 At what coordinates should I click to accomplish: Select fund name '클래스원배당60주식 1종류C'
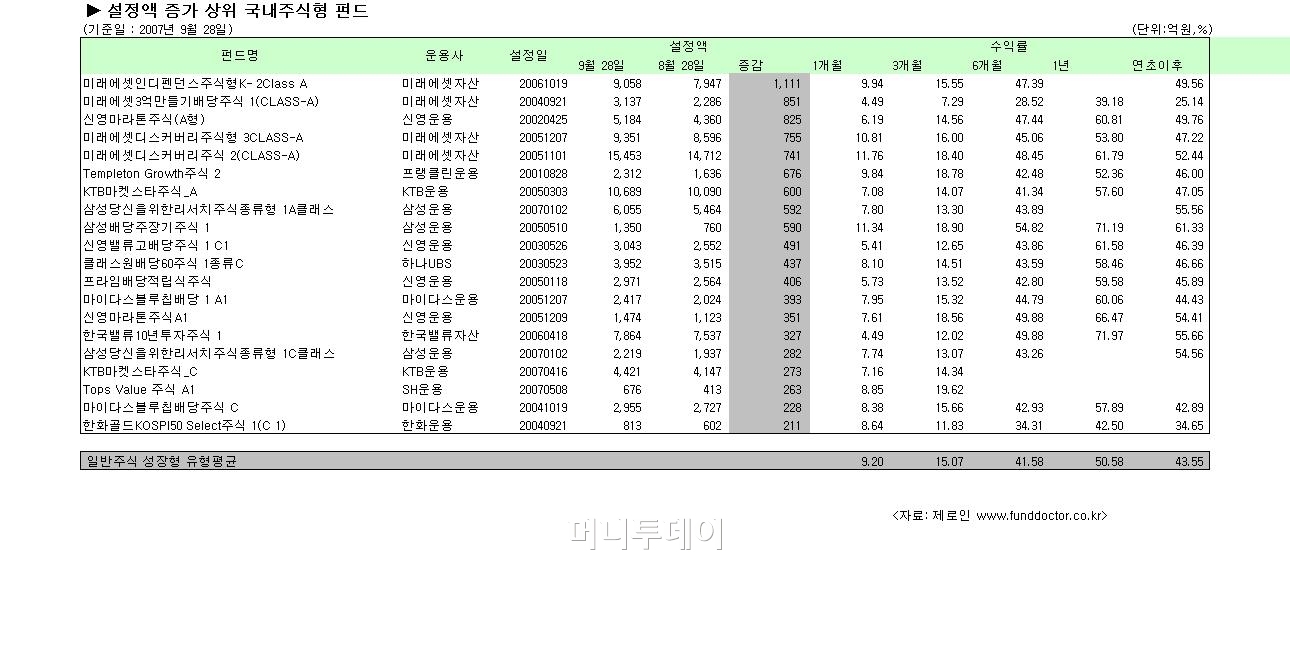point(163,264)
